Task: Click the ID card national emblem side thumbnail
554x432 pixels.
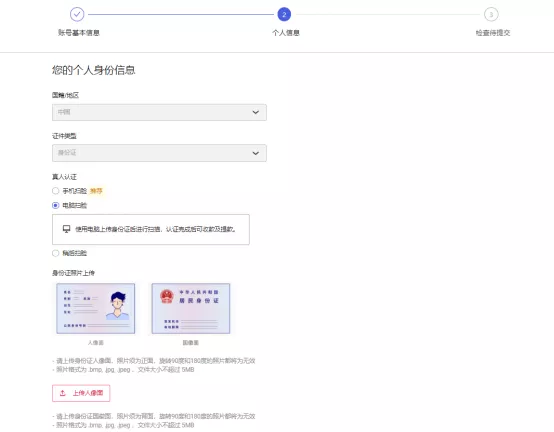Action: 191,308
